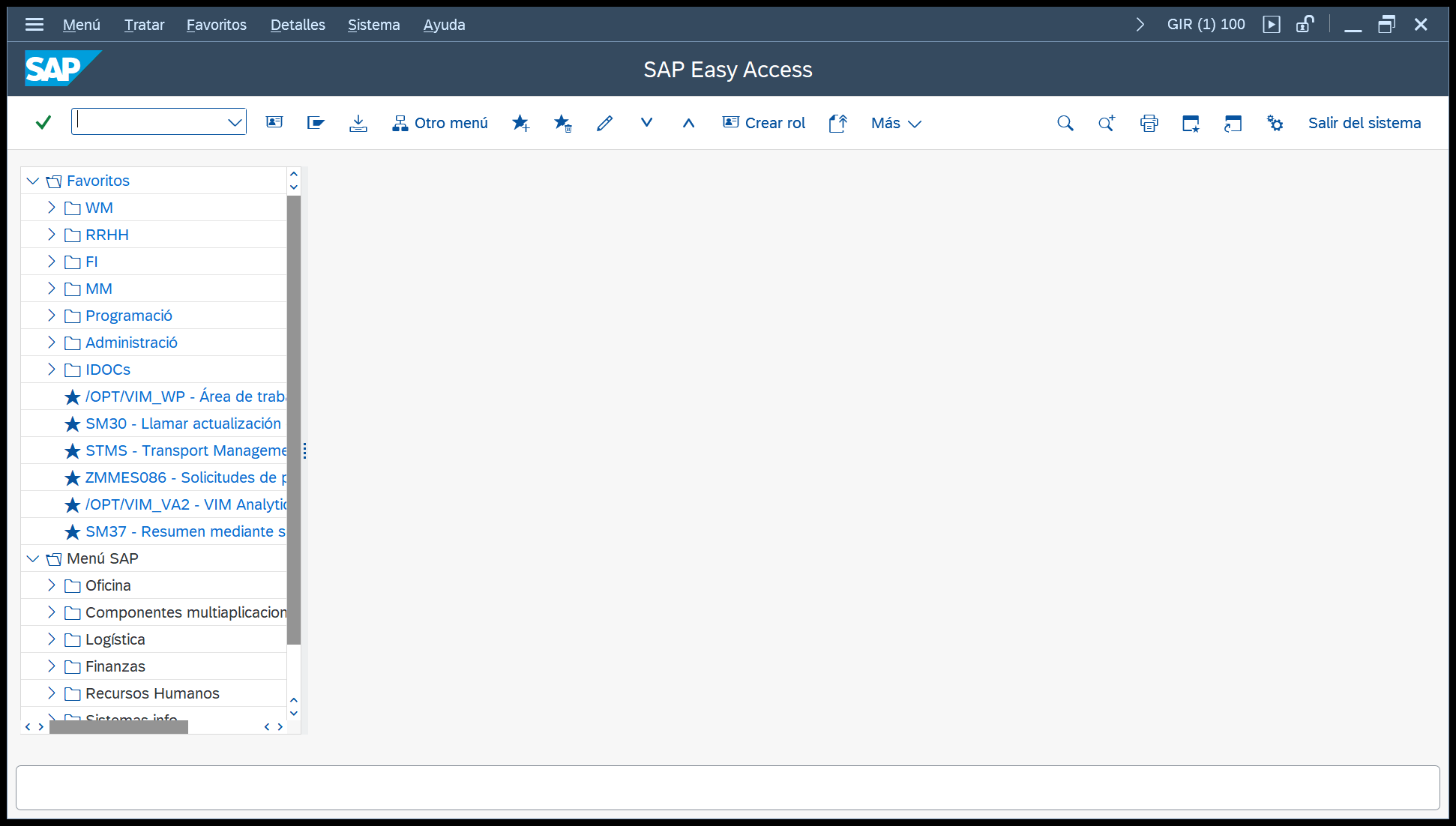
Task: Click the SAP user menu icon
Action: 274,122
